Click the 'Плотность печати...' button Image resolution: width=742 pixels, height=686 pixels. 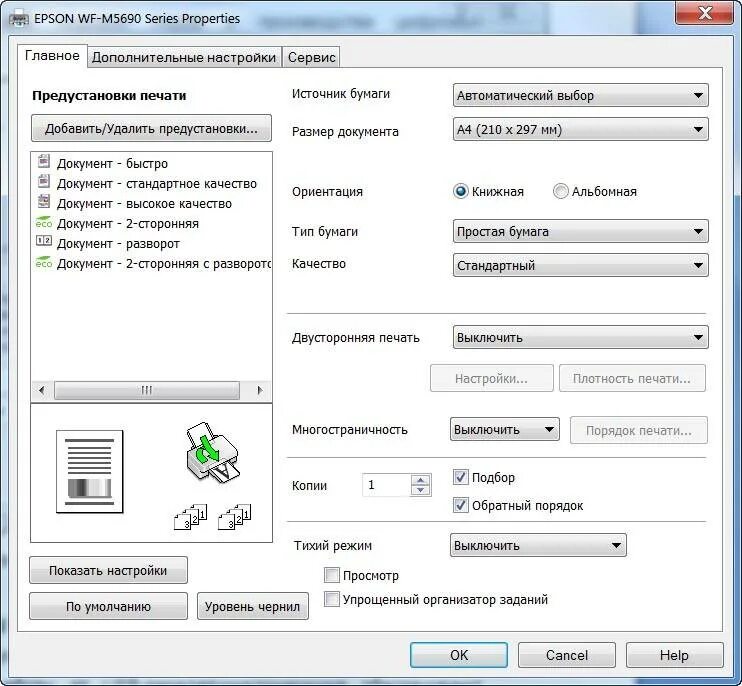632,378
